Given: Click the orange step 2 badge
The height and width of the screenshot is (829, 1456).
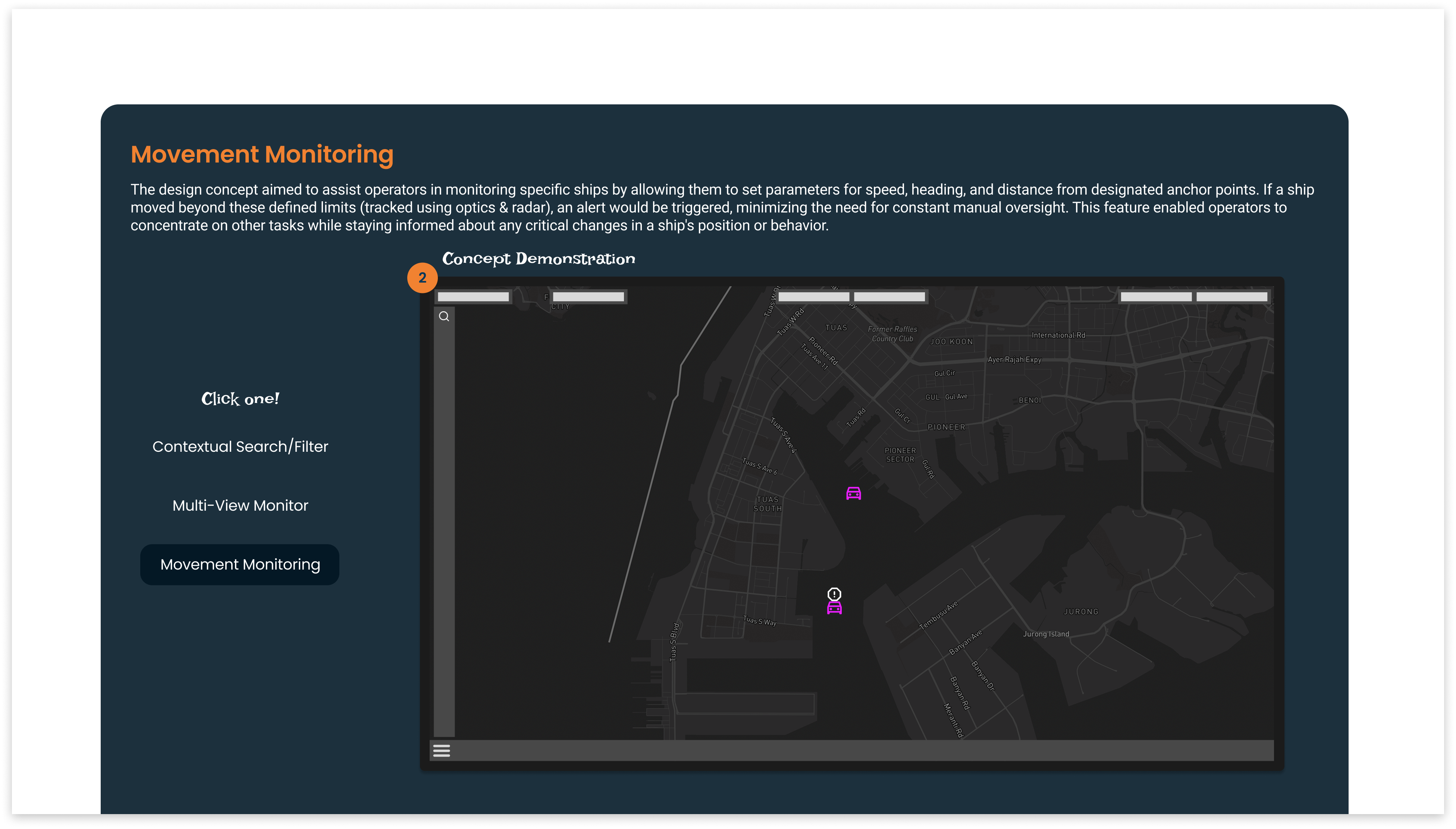Looking at the screenshot, I should pyautogui.click(x=423, y=277).
